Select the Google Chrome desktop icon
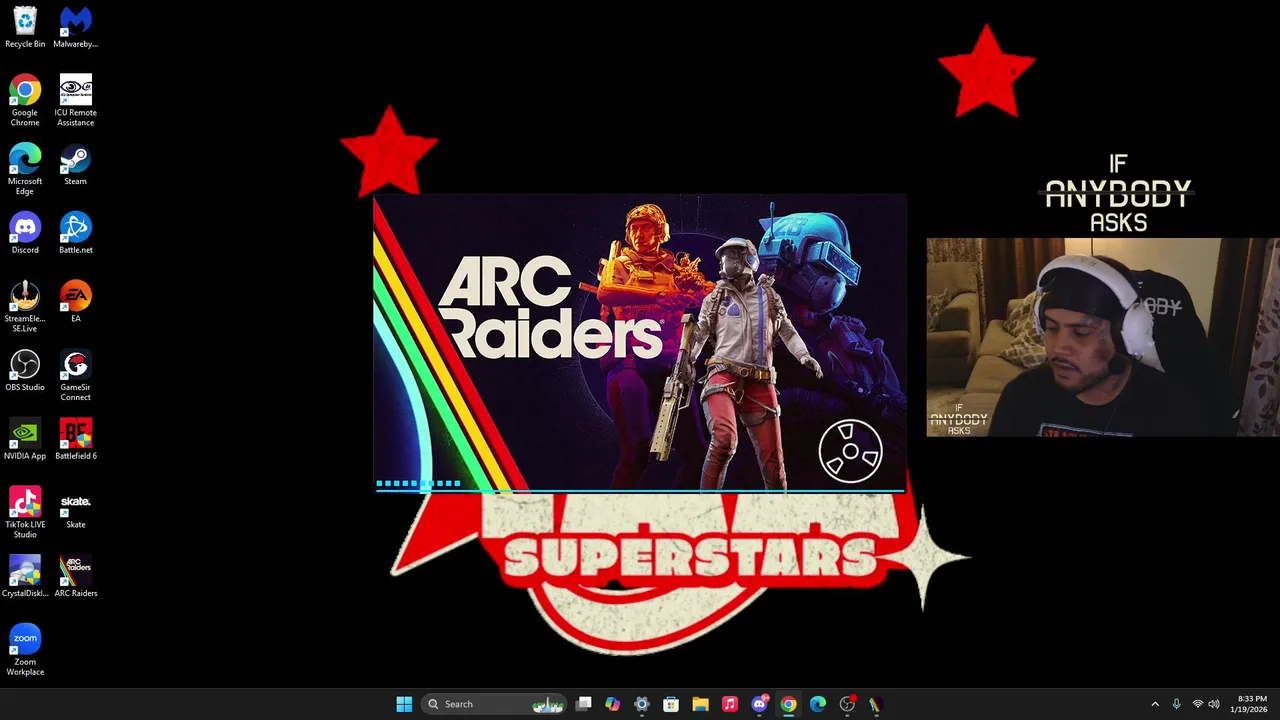Screen dimensions: 1280x720 pos(25,100)
